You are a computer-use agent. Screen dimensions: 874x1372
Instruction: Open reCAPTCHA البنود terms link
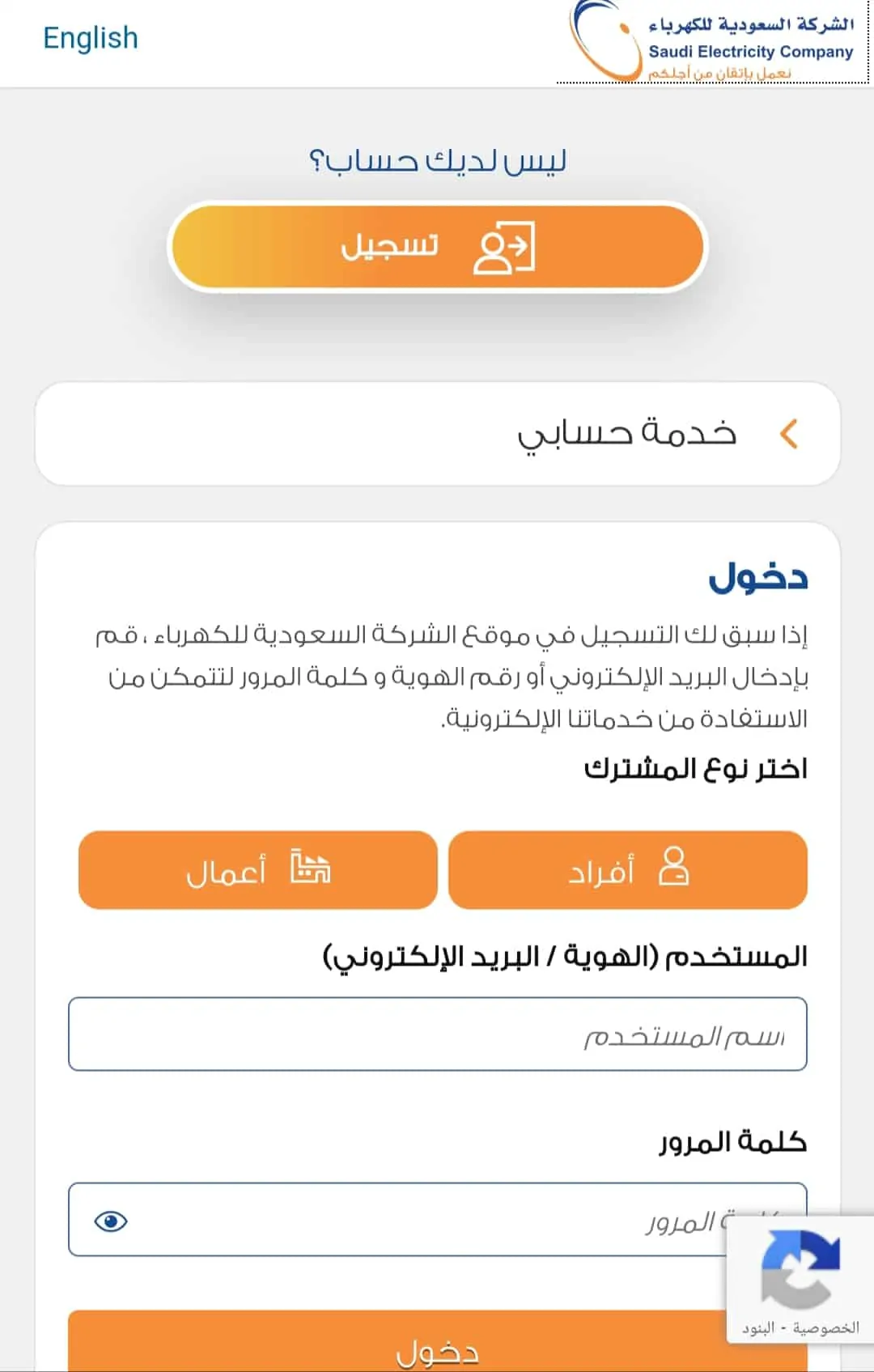(758, 1327)
